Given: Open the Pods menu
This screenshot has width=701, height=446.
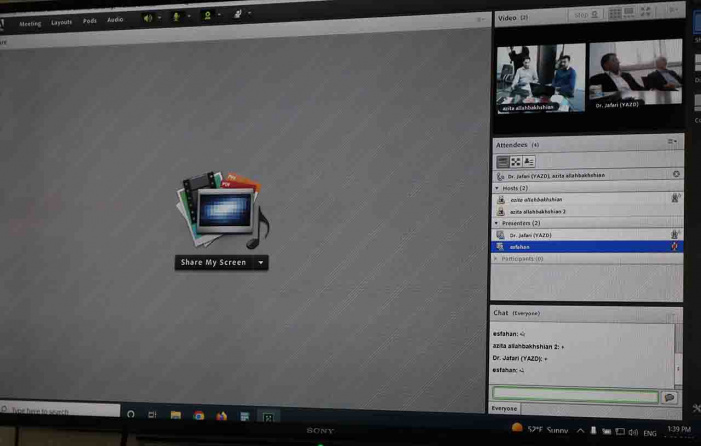Looking at the screenshot, I should pyautogui.click(x=90, y=20).
